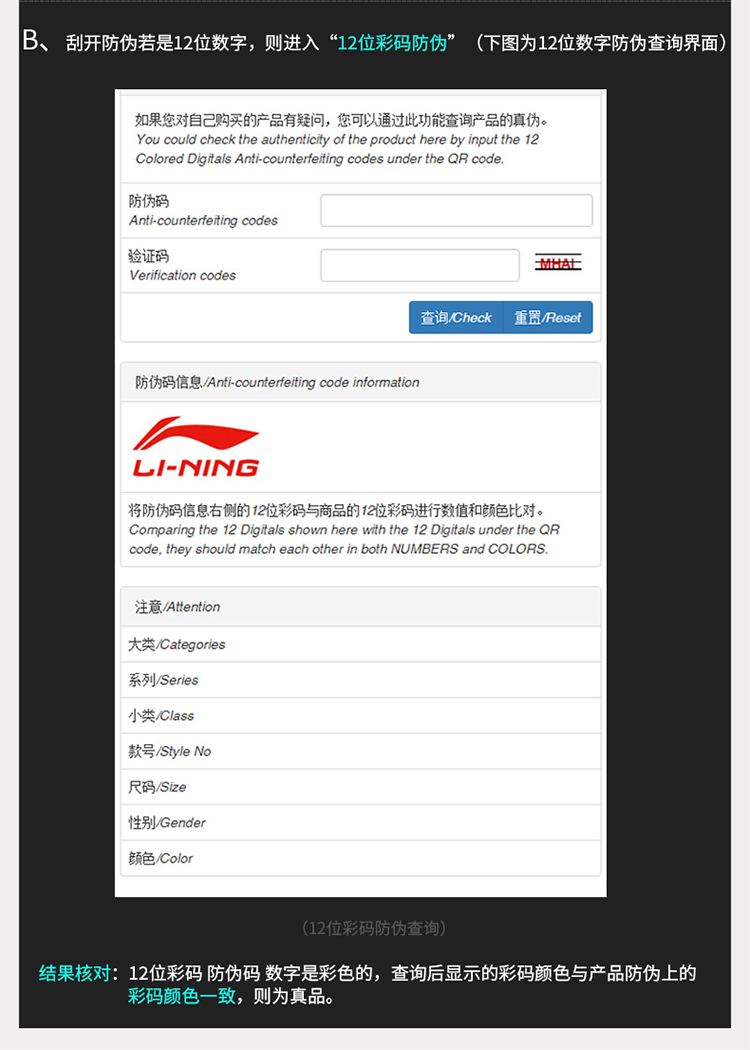
Task: Click the cyan 彩码颜色一致 text
Action: [181, 996]
